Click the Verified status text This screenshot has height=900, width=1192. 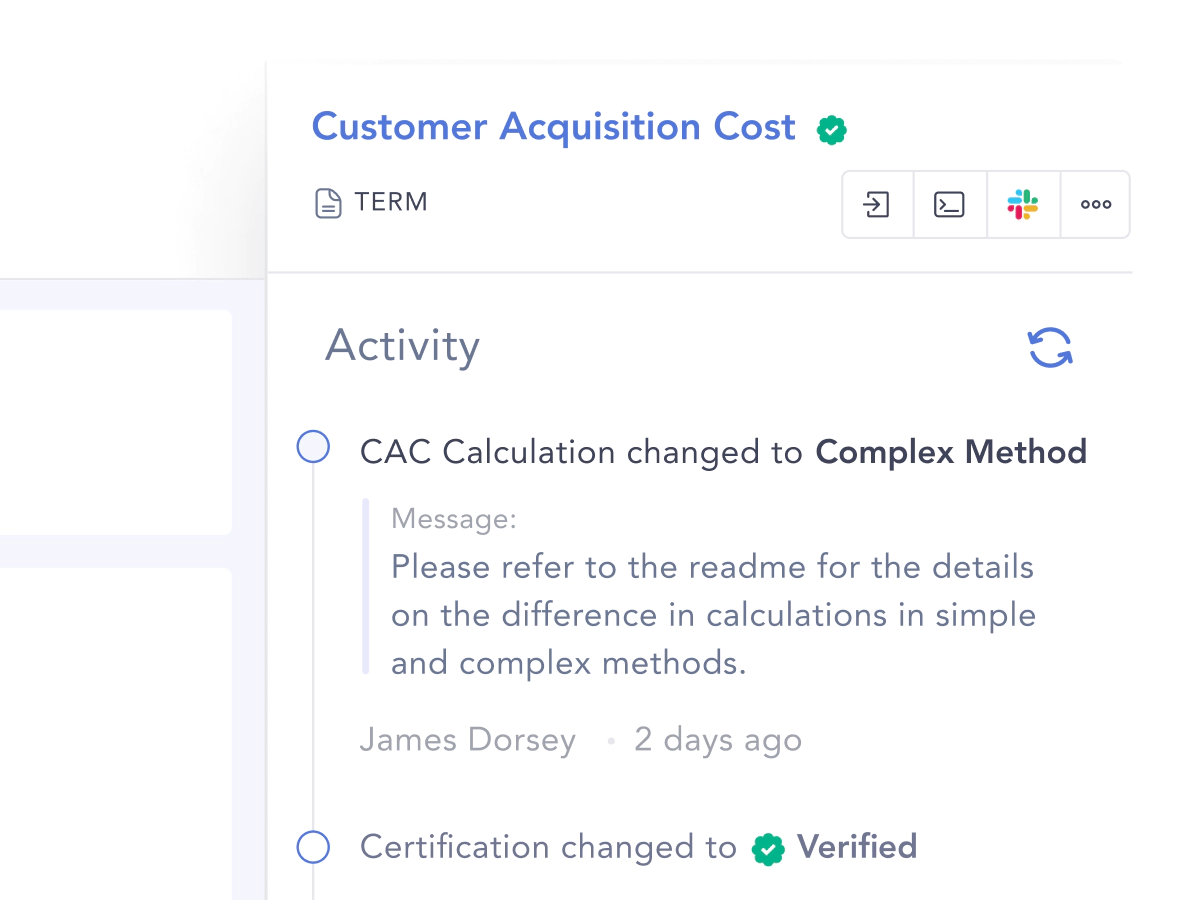tap(857, 847)
